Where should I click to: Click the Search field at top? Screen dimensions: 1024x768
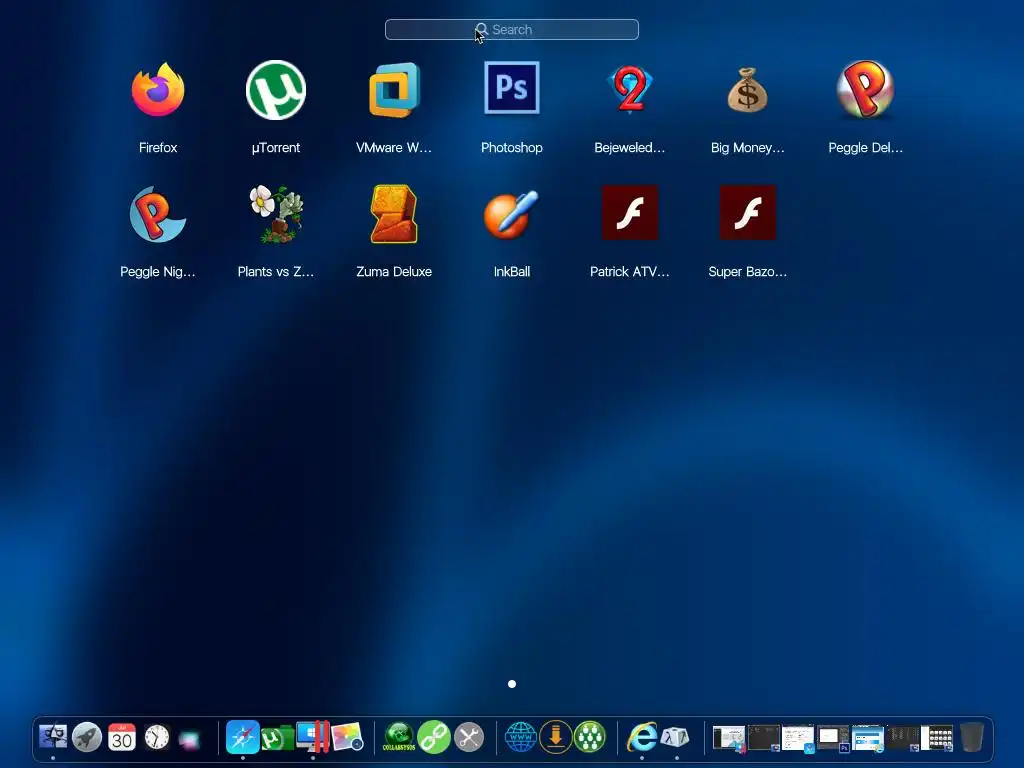pyautogui.click(x=512, y=29)
